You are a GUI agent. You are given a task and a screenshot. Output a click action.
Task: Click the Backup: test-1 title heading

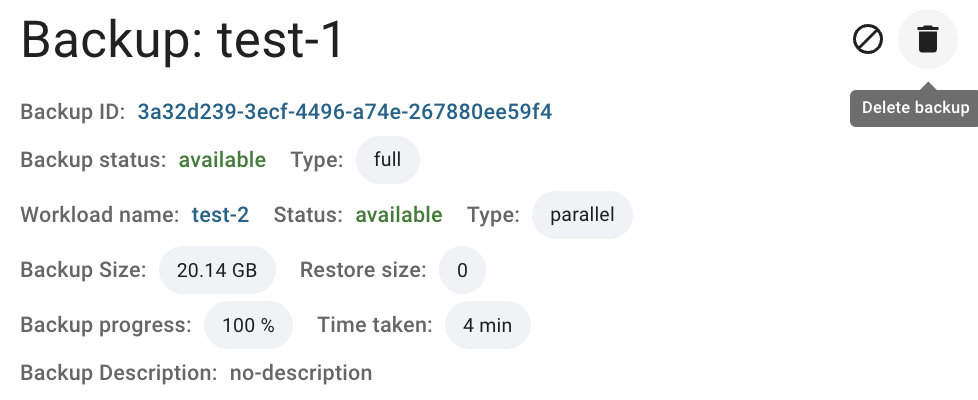[x=182, y=40]
